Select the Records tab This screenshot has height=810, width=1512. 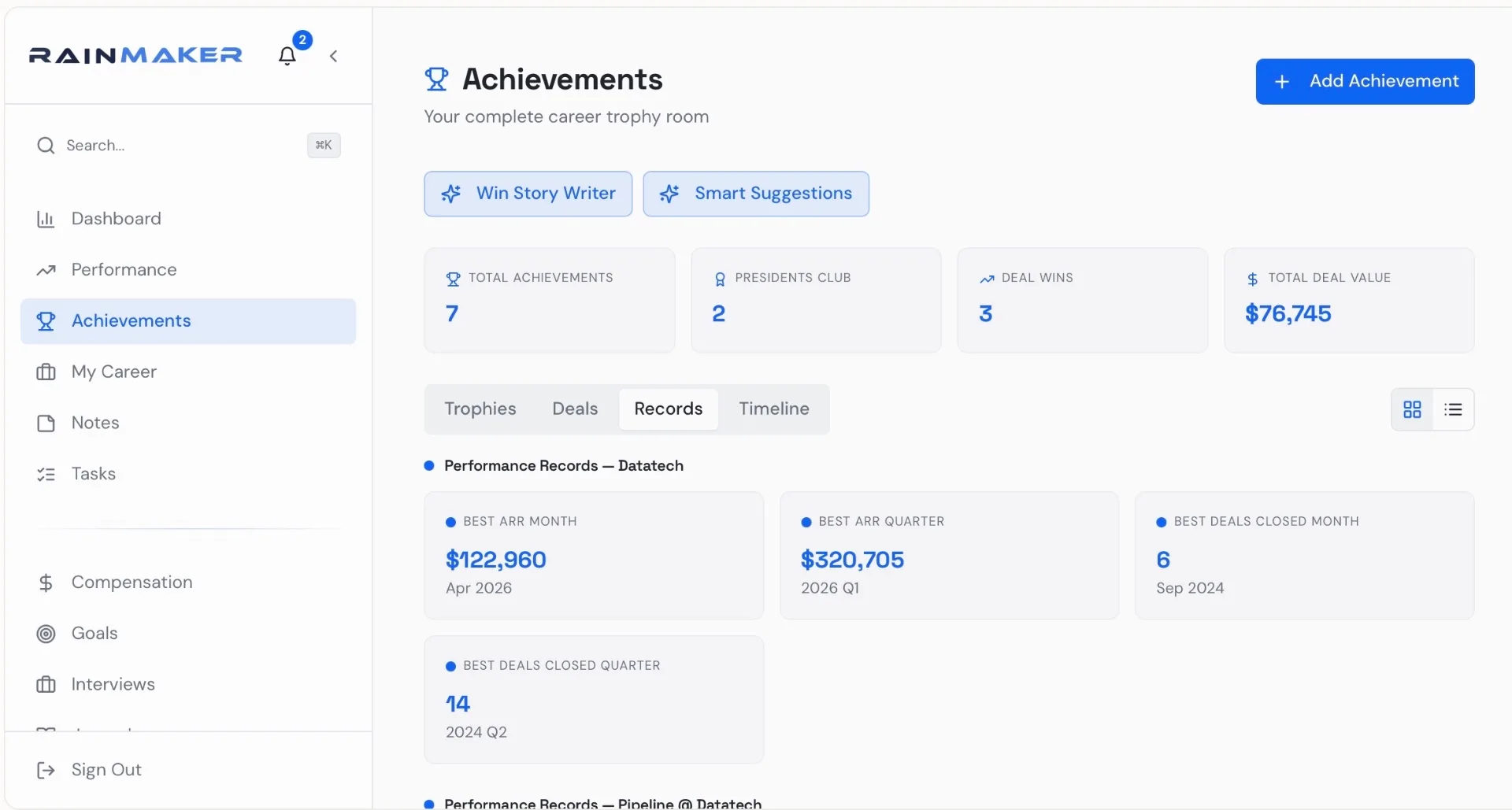point(669,409)
